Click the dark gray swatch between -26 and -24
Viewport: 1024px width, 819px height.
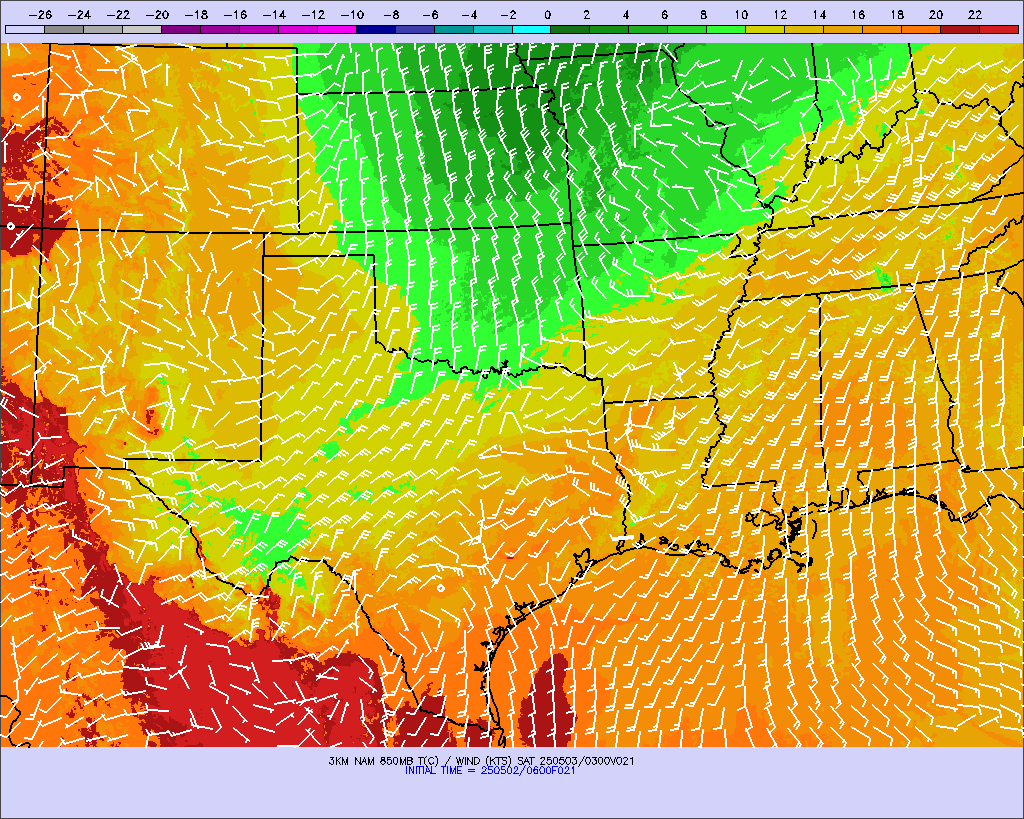tap(64, 29)
